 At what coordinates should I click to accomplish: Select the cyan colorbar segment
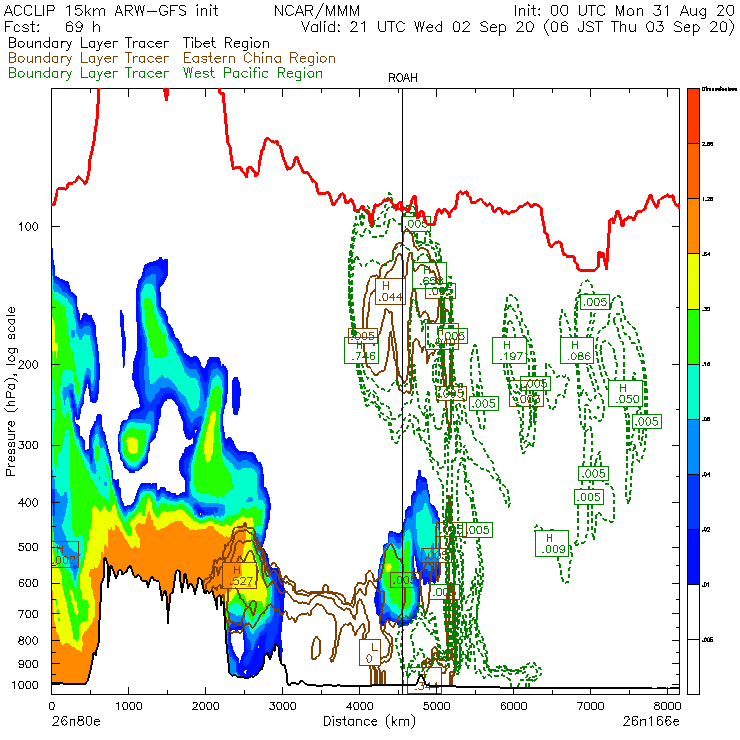click(x=693, y=392)
